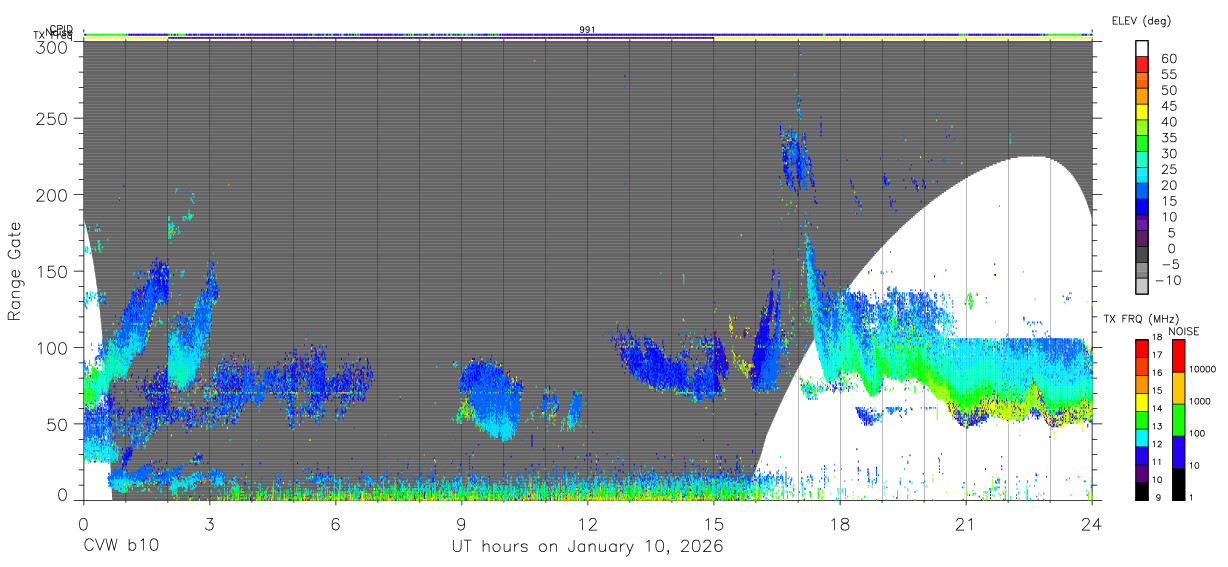Select the -5 tick on the ELEV colorbar
Image resolution: width=1228 pixels, height=567 pixels.
tap(1169, 264)
